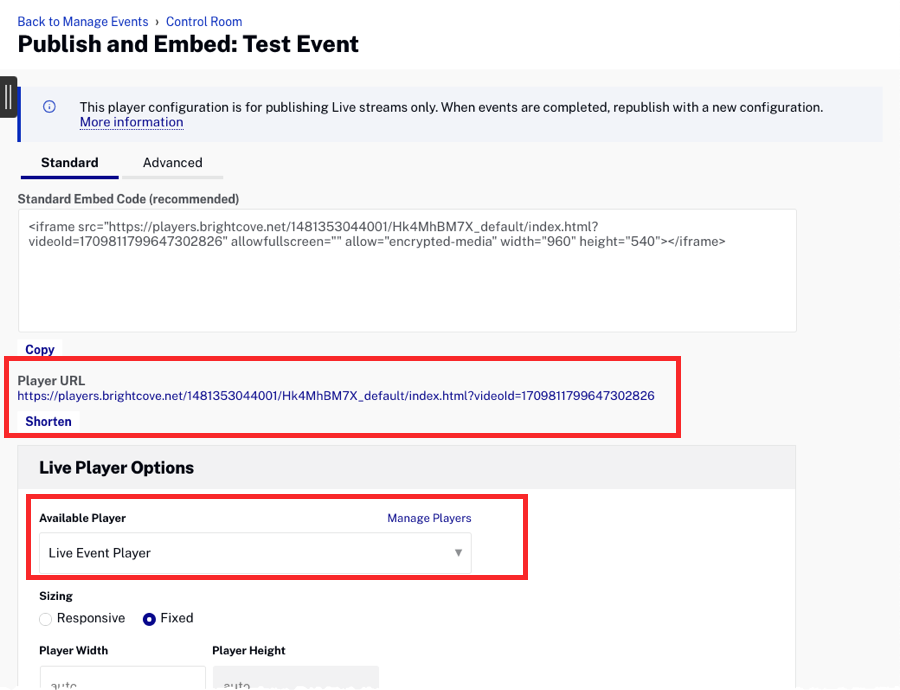
Task: Copy the standard embed code
Action: click(x=40, y=350)
